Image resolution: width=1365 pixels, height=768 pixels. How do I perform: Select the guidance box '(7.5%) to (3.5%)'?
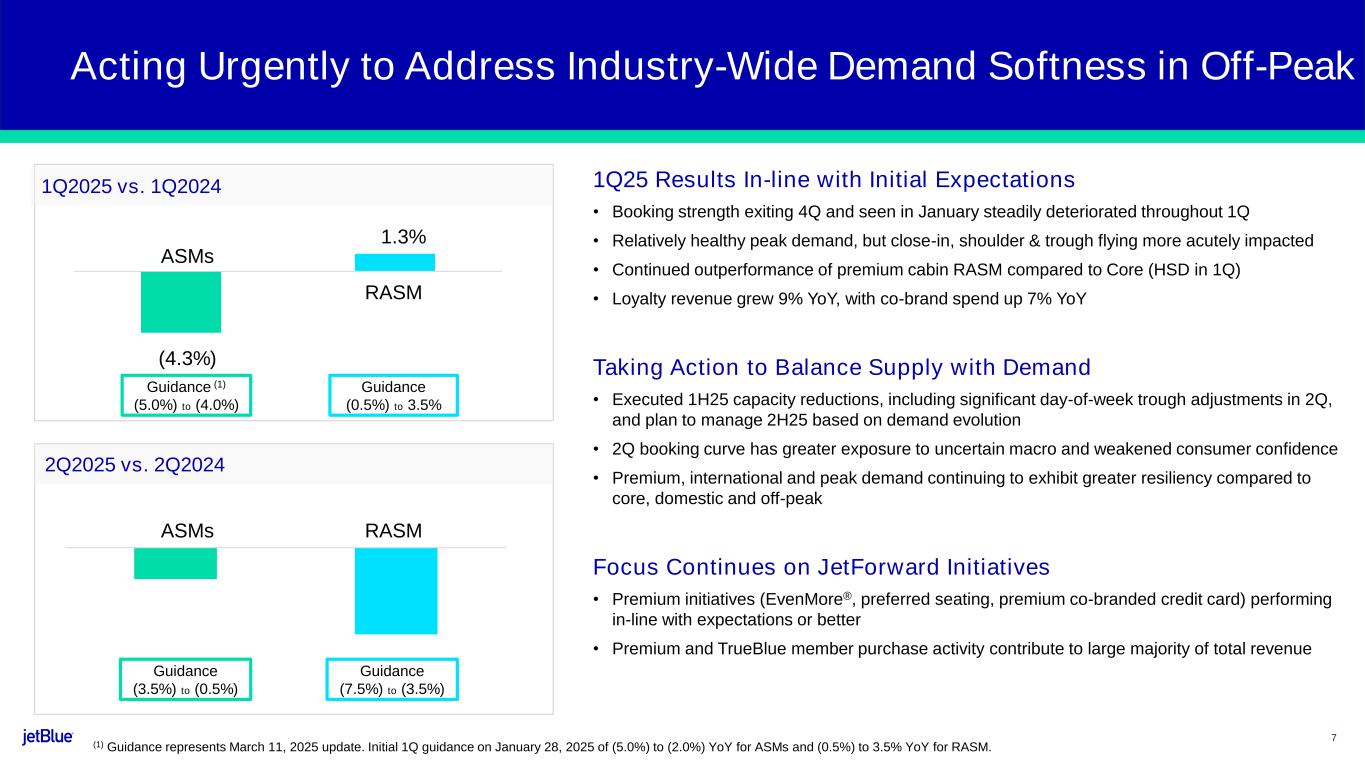tap(393, 679)
